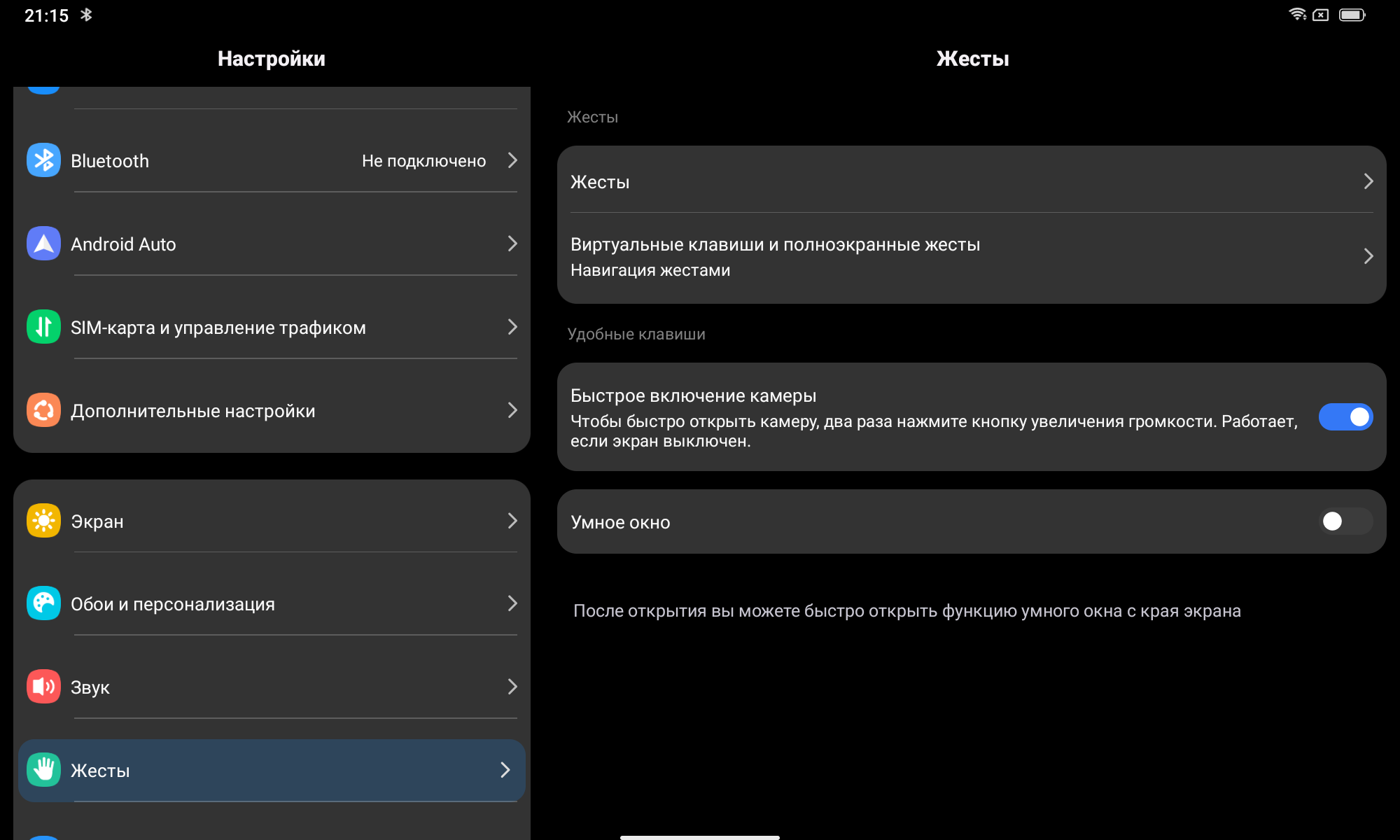1400x840 pixels.
Task: Tap the Настройки header title
Action: pos(272,59)
